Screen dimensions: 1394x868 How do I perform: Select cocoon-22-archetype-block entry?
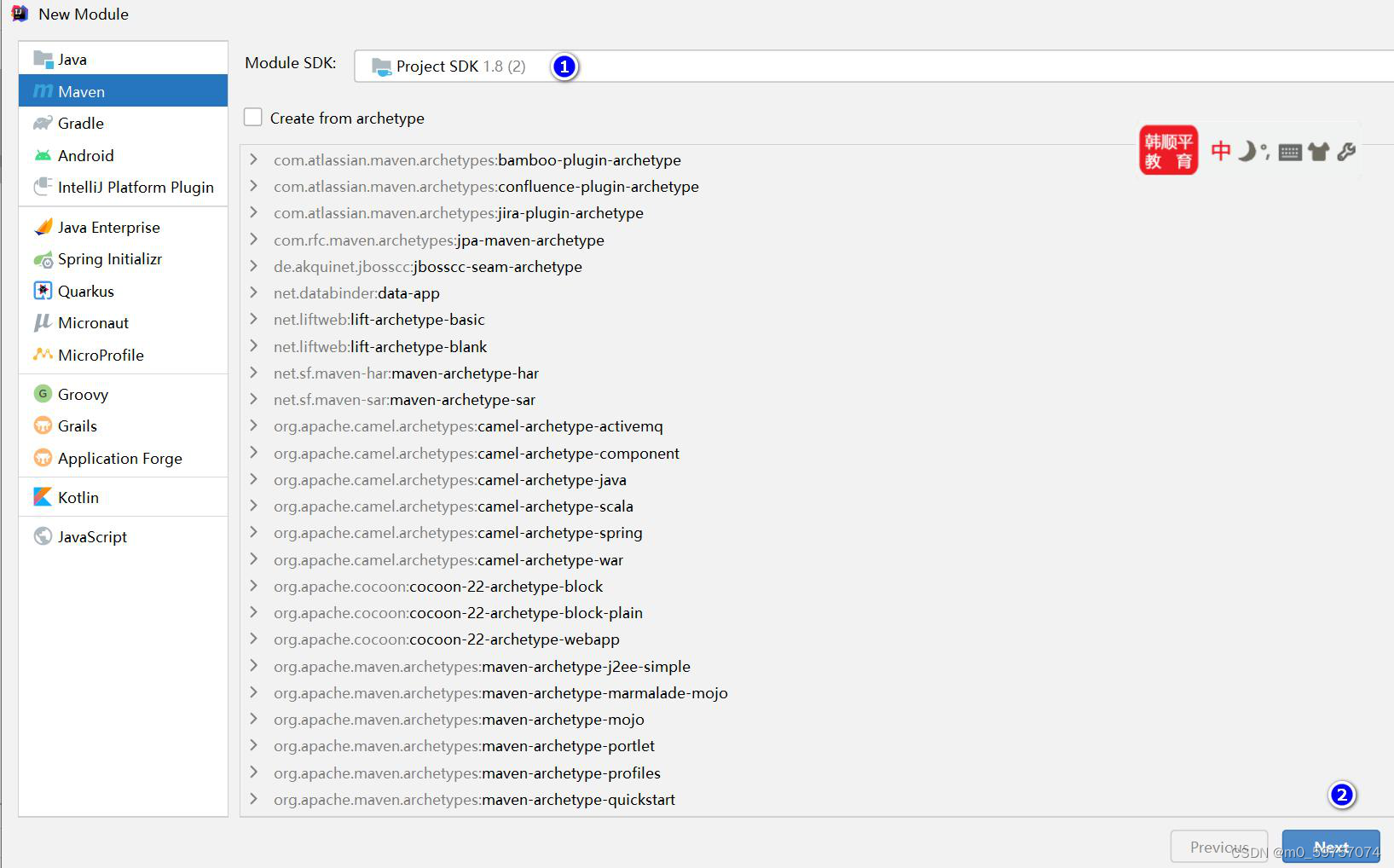coord(438,586)
